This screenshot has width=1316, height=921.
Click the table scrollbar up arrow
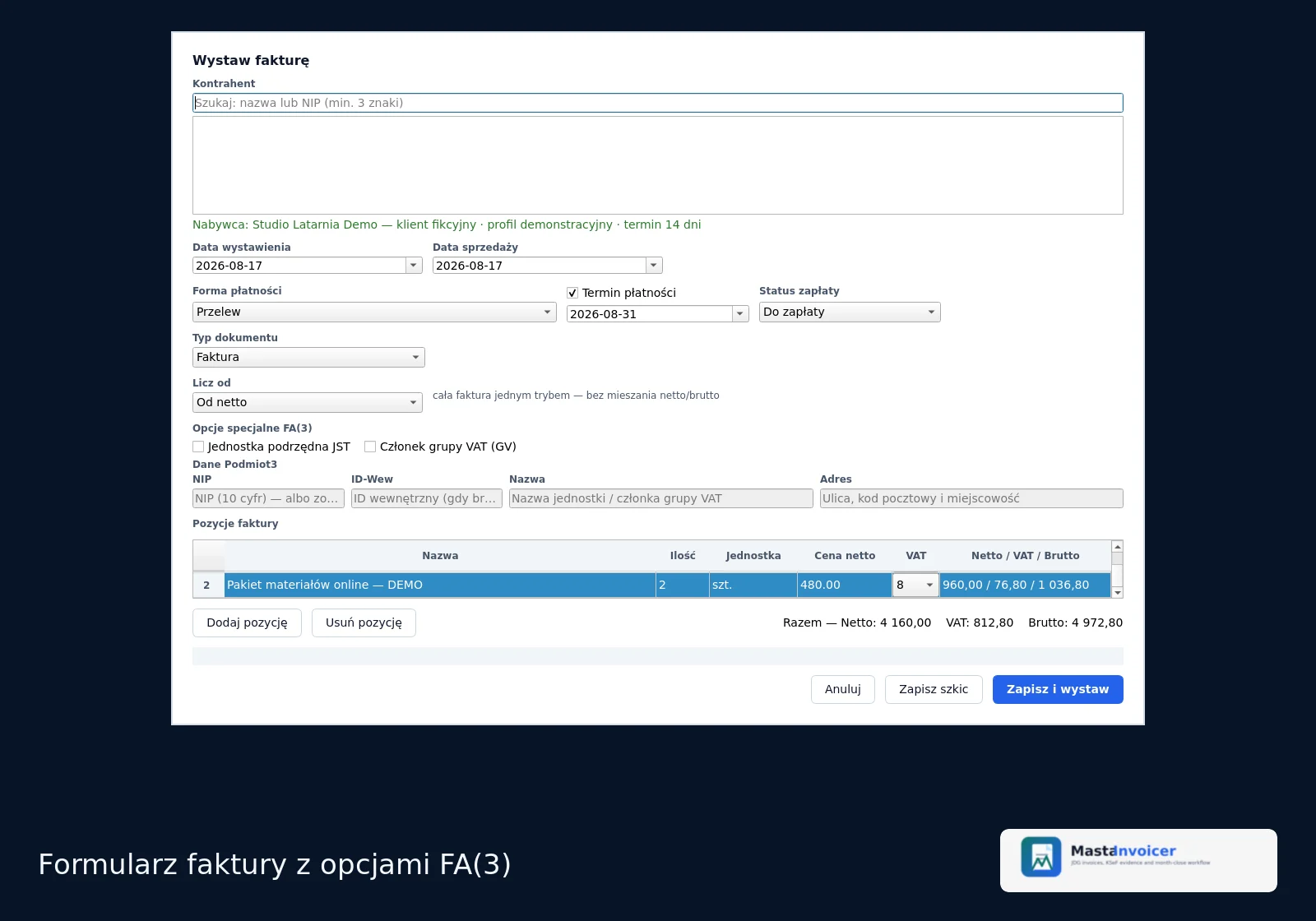1117,547
